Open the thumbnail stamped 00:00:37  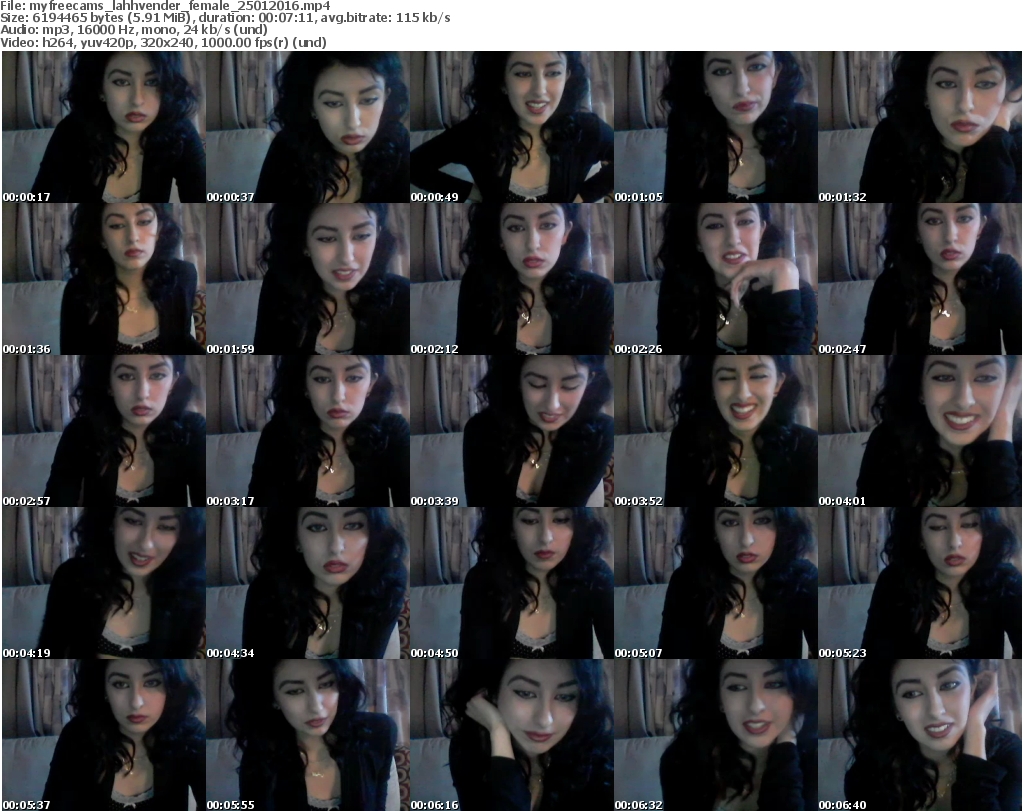[308, 127]
